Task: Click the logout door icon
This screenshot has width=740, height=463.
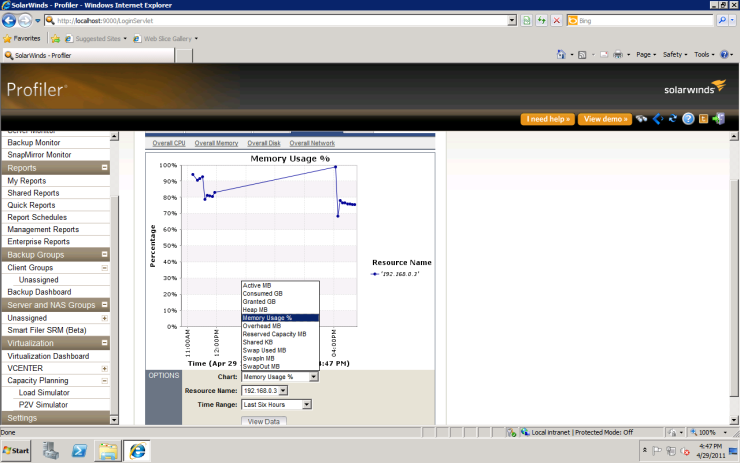Action: [x=719, y=119]
